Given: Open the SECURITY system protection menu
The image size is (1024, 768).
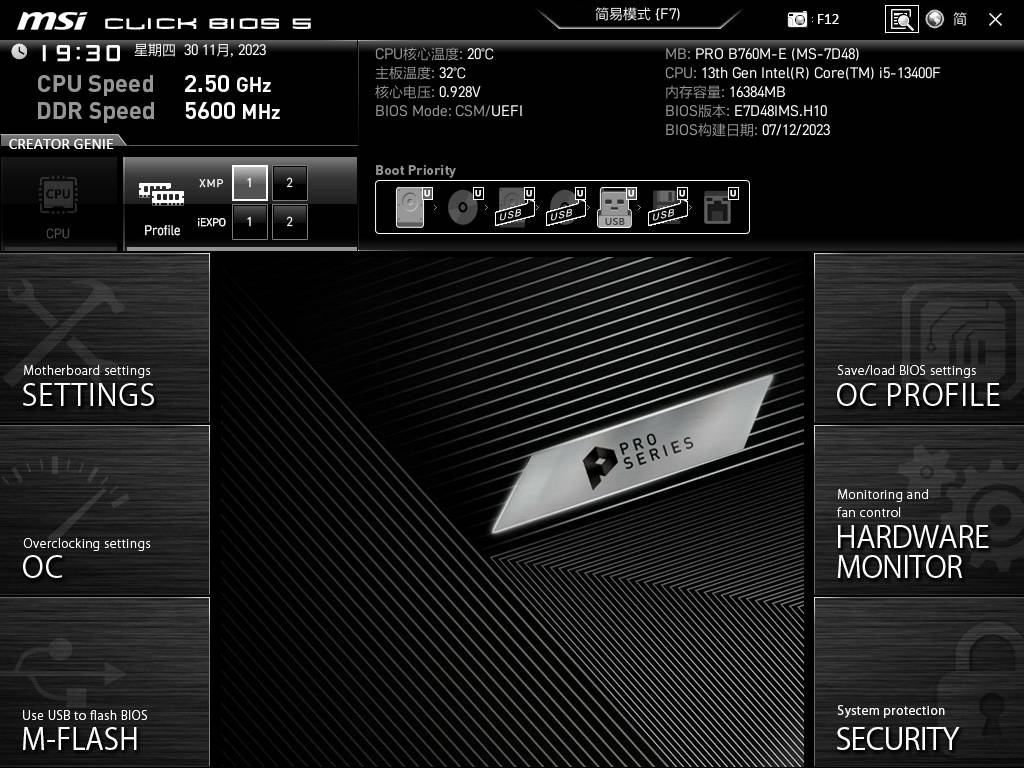Looking at the screenshot, I should (x=919, y=682).
